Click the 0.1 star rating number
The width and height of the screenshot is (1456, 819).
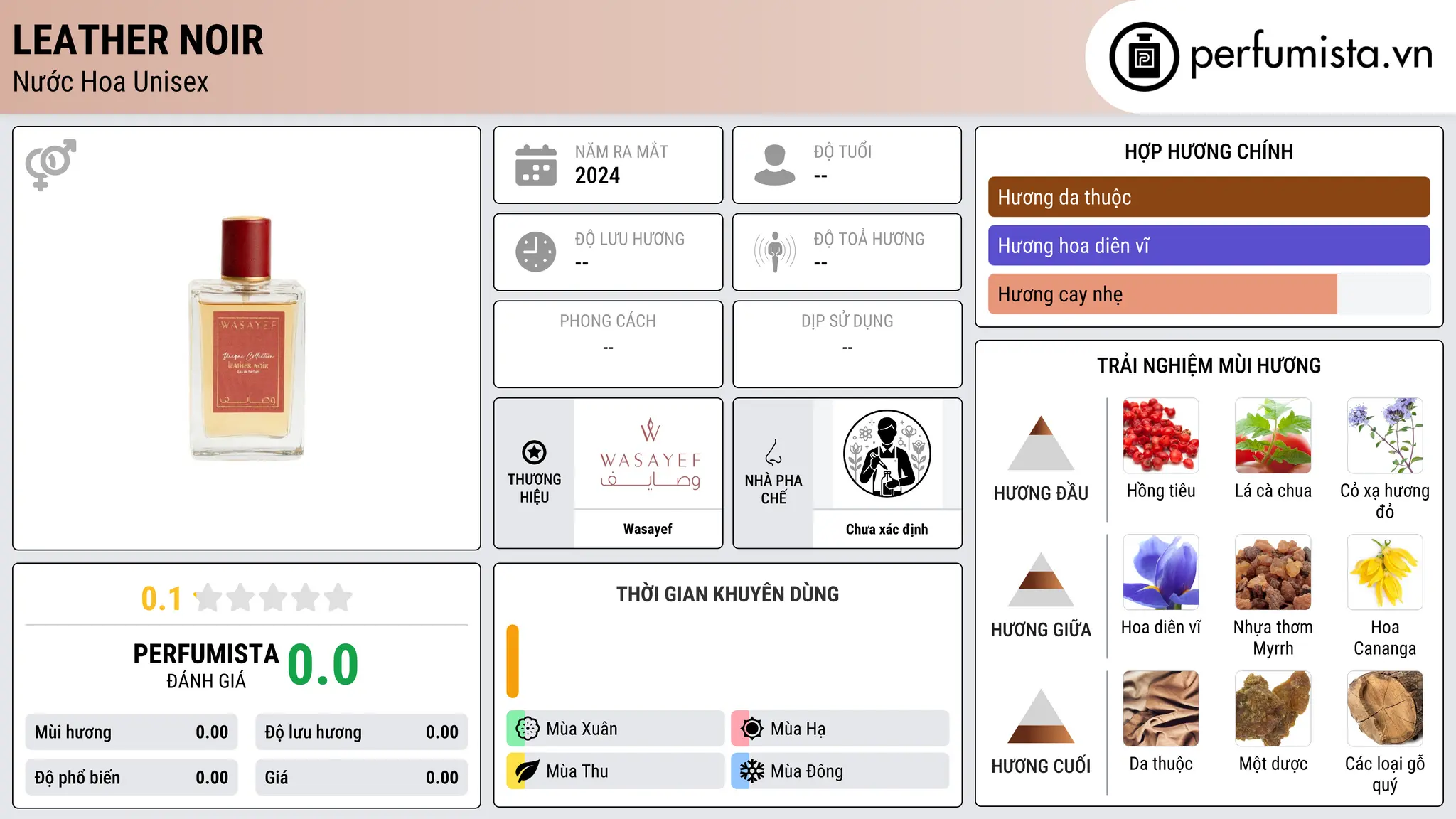click(161, 599)
